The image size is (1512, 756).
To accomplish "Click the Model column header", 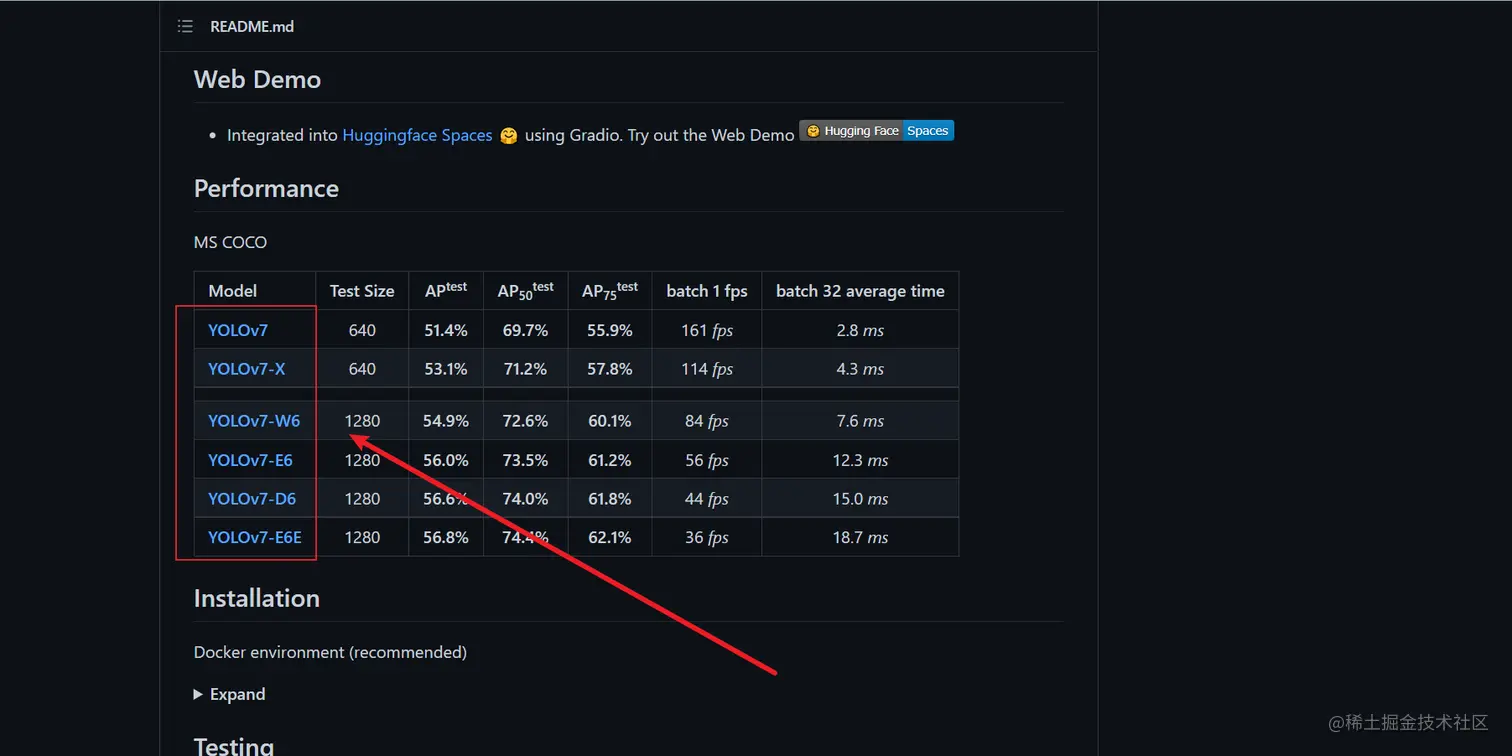I will coord(232,291).
